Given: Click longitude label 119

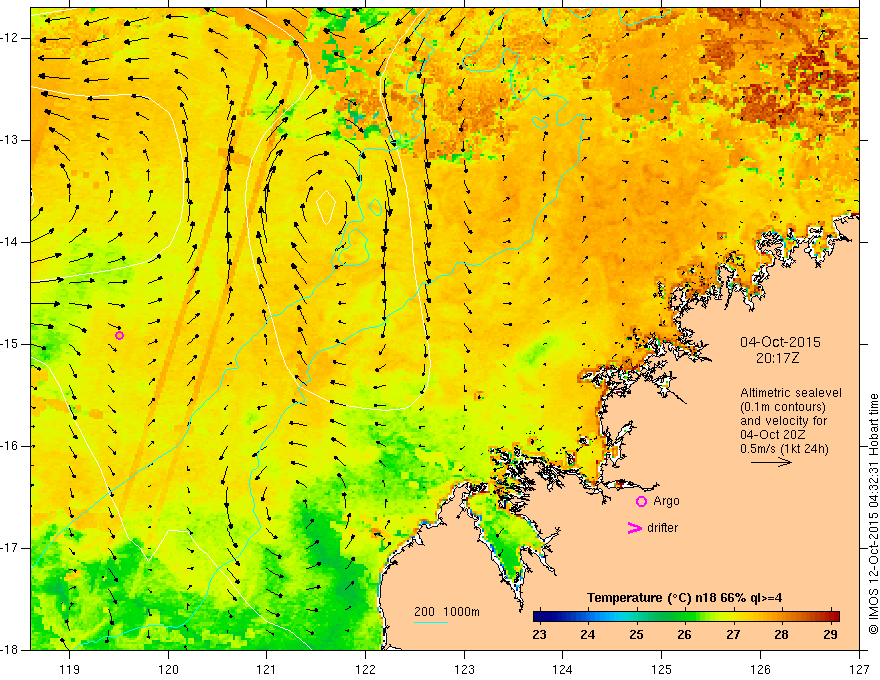Looking at the screenshot, I should pyautogui.click(x=70, y=670).
